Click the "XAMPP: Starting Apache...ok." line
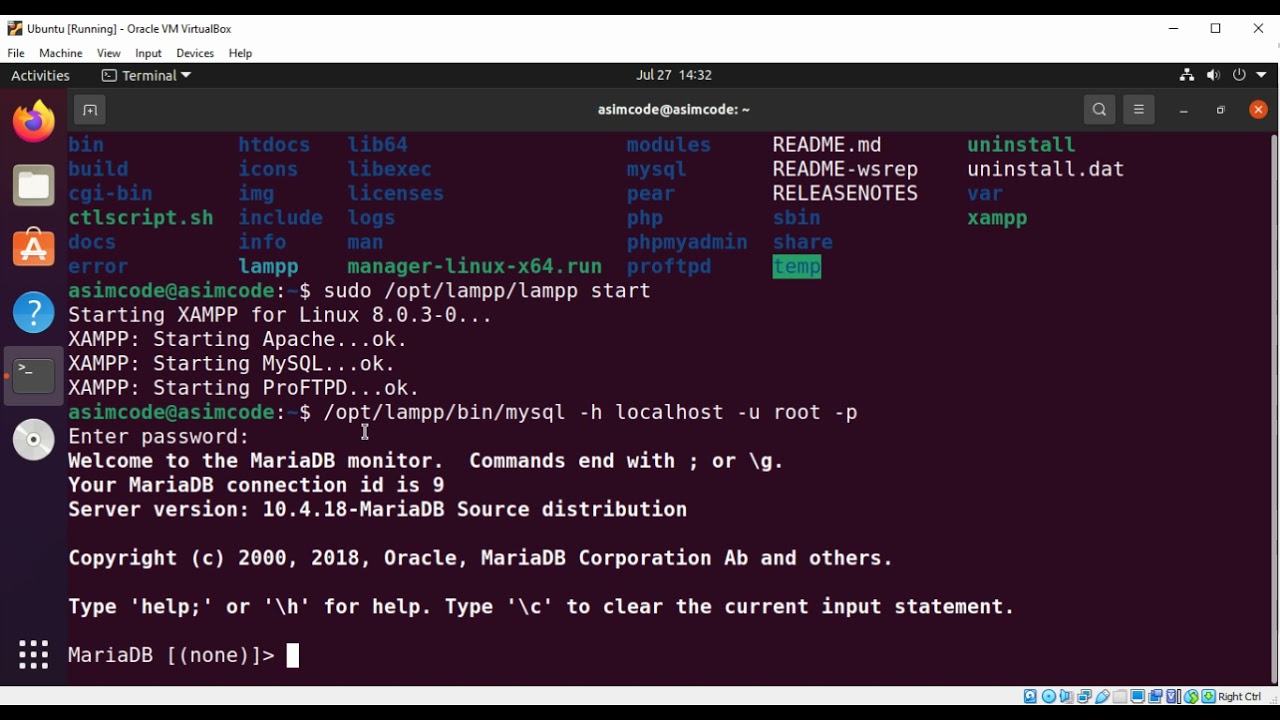Viewport: 1280px width, 720px height. tap(238, 340)
